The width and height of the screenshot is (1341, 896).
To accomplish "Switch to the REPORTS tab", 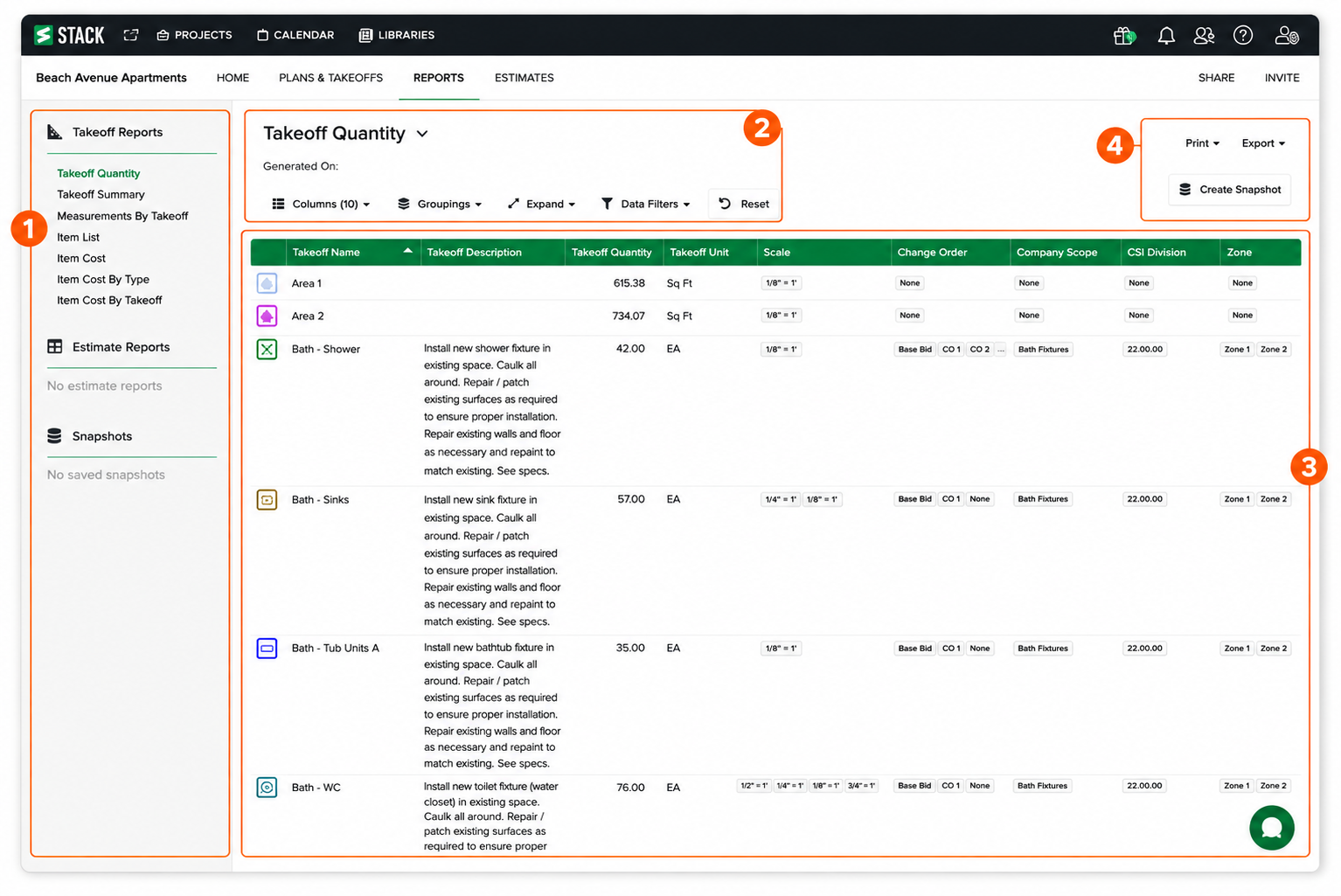I will [x=438, y=78].
